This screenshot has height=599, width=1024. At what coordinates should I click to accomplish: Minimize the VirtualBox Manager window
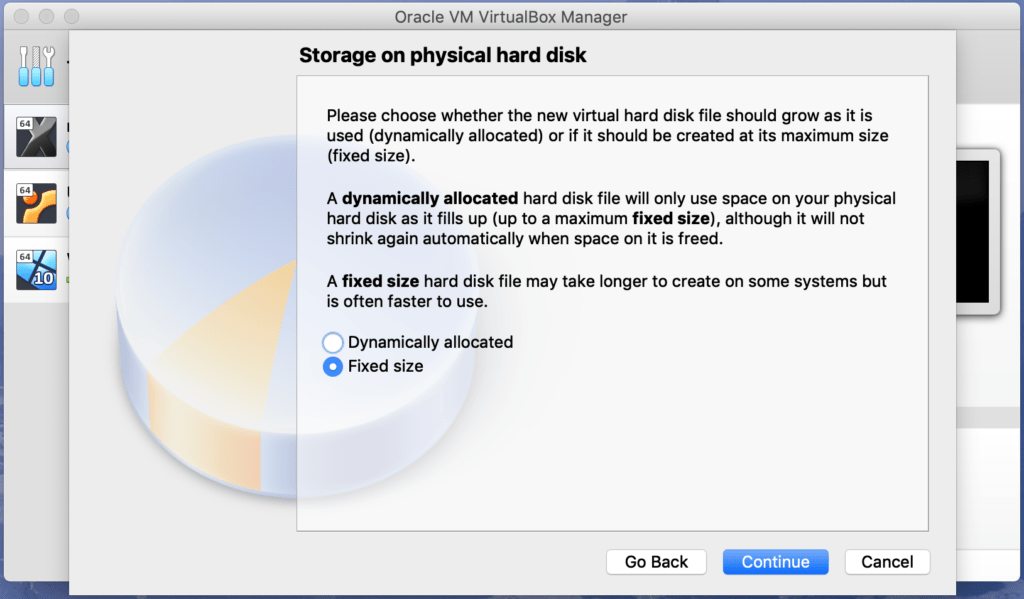[x=46, y=16]
